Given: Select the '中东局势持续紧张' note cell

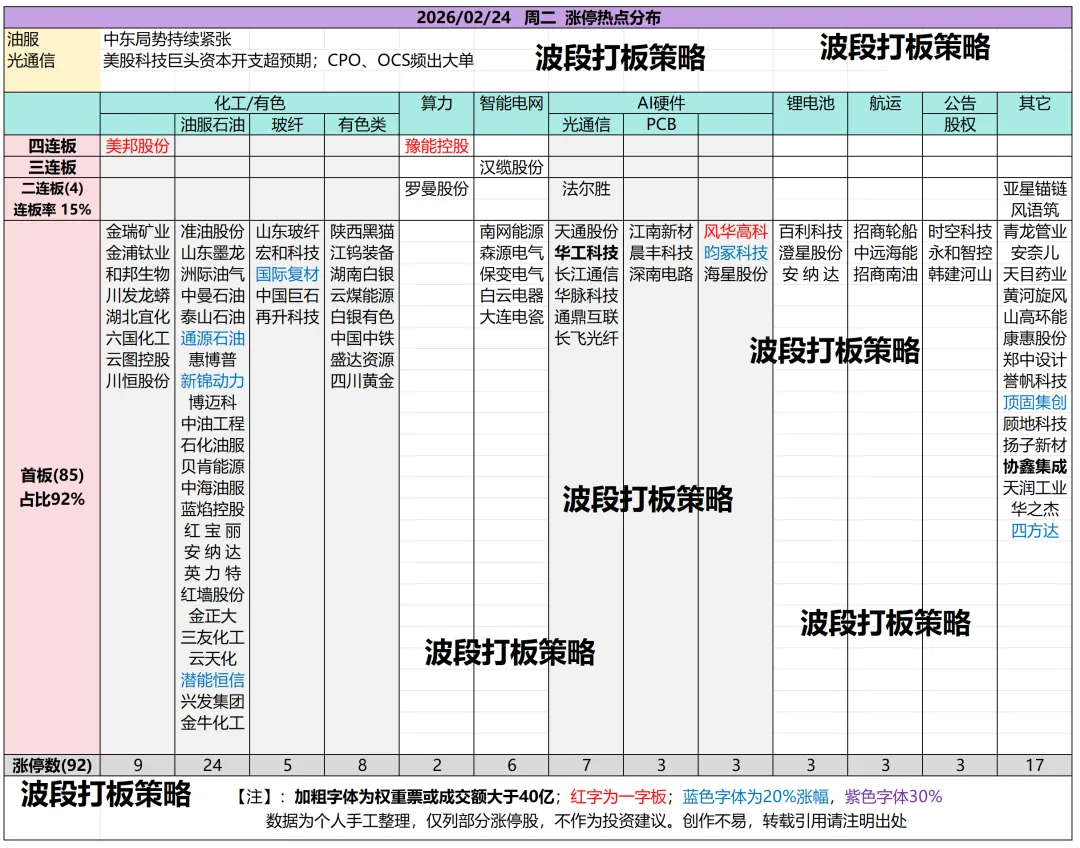Looking at the screenshot, I should point(167,39).
